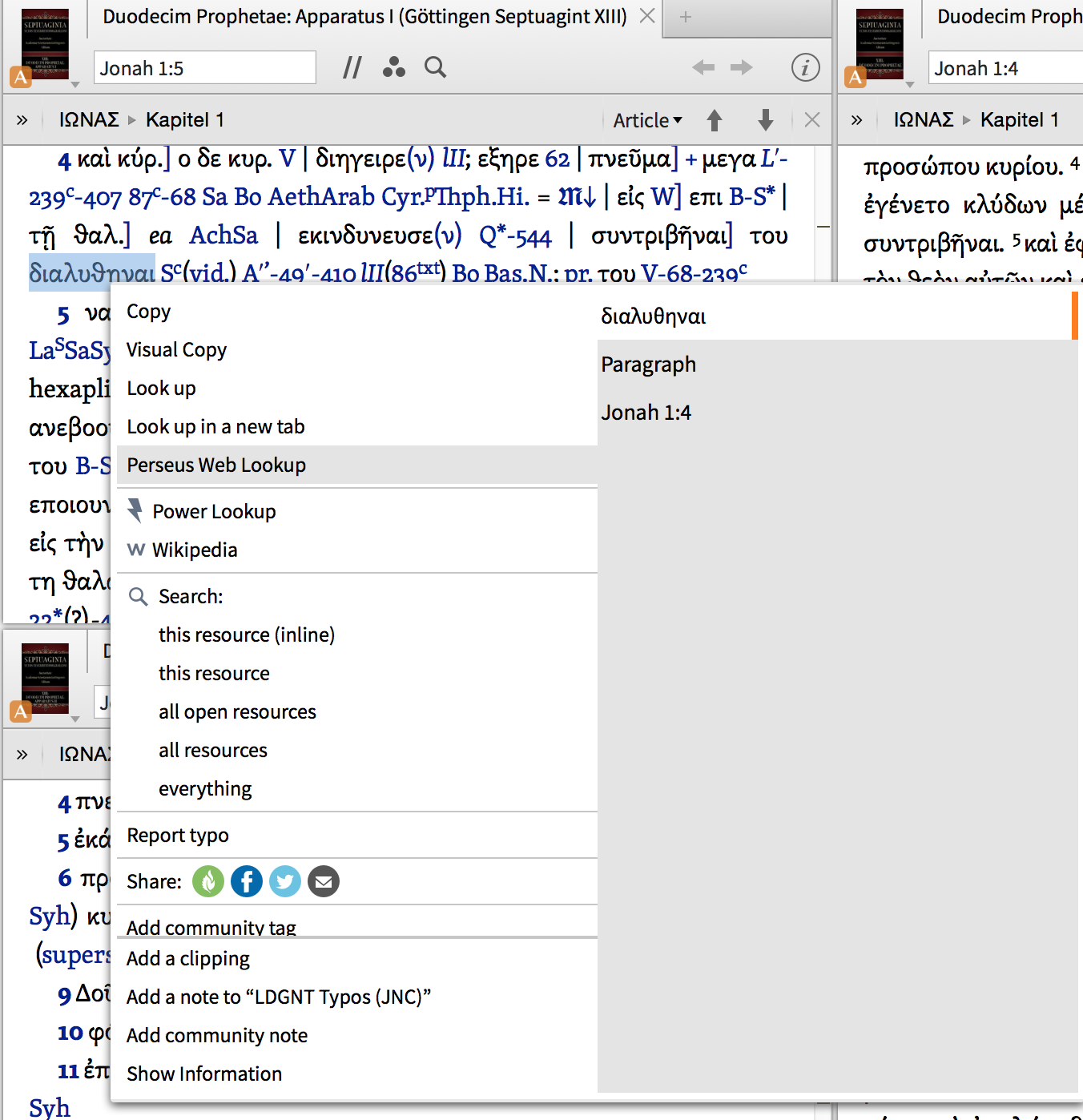
Task: Click the parallel resources icon
Action: 352,68
